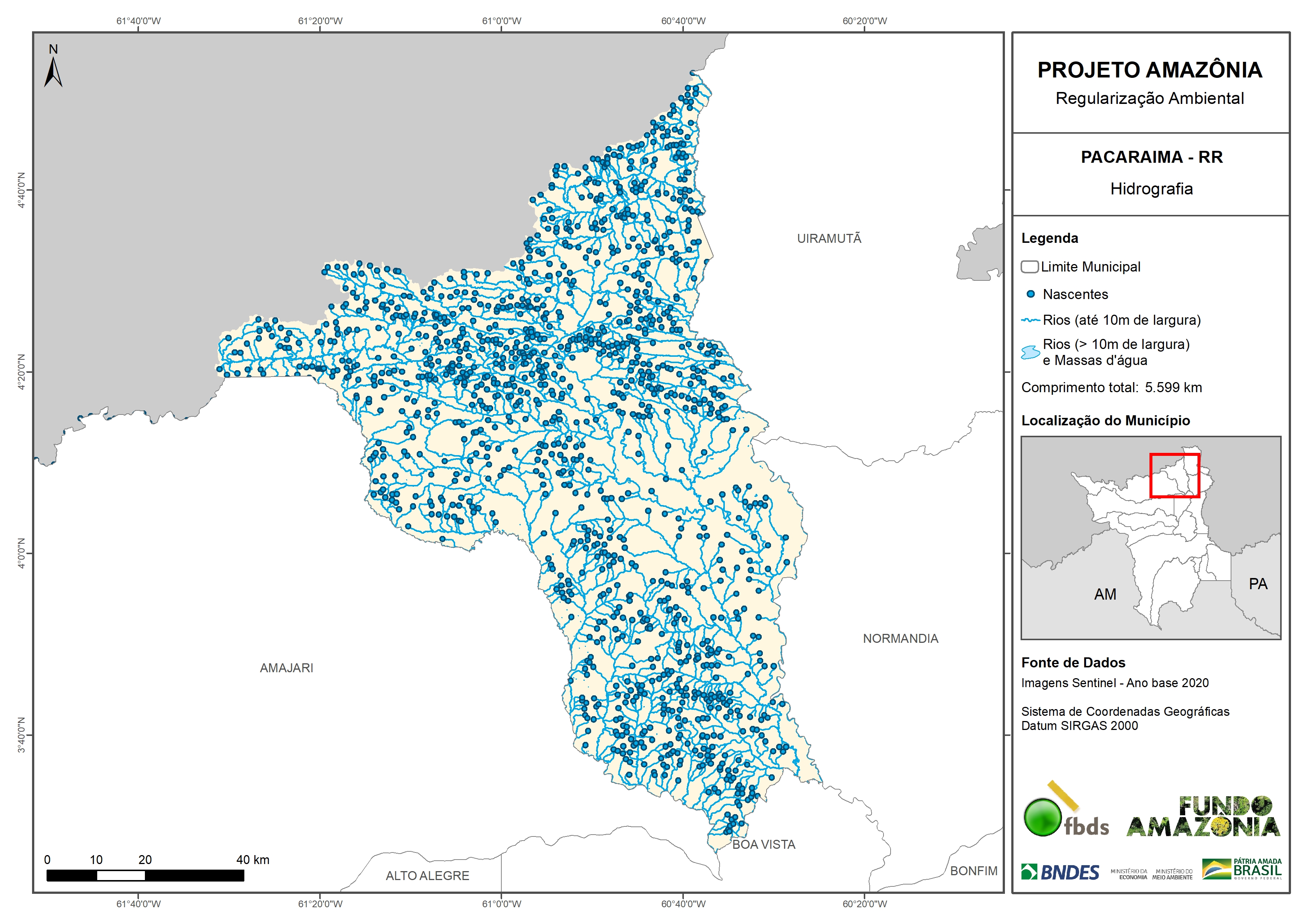This screenshot has width=1307, height=924.
Task: Click the fbds green sphere logo
Action: (1042, 817)
